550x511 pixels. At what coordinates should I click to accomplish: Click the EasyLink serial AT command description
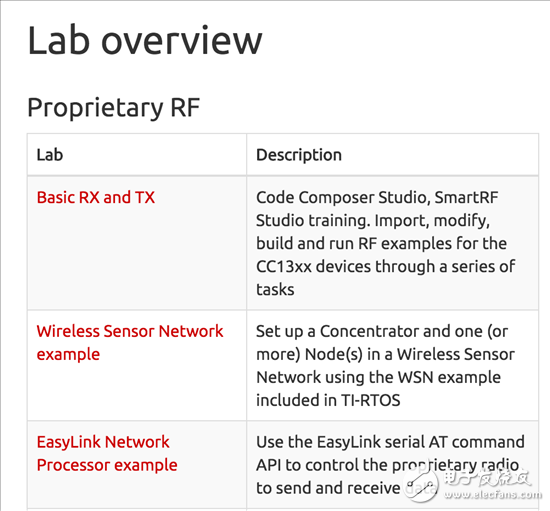pyautogui.click(x=390, y=465)
